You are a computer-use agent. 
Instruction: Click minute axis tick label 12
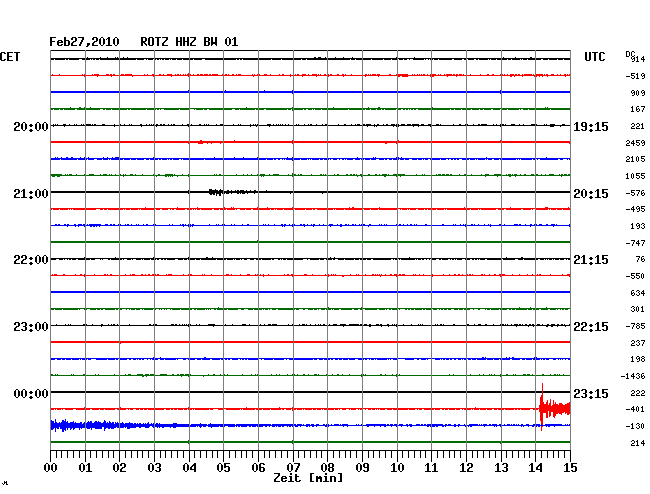pyautogui.click(x=466, y=468)
